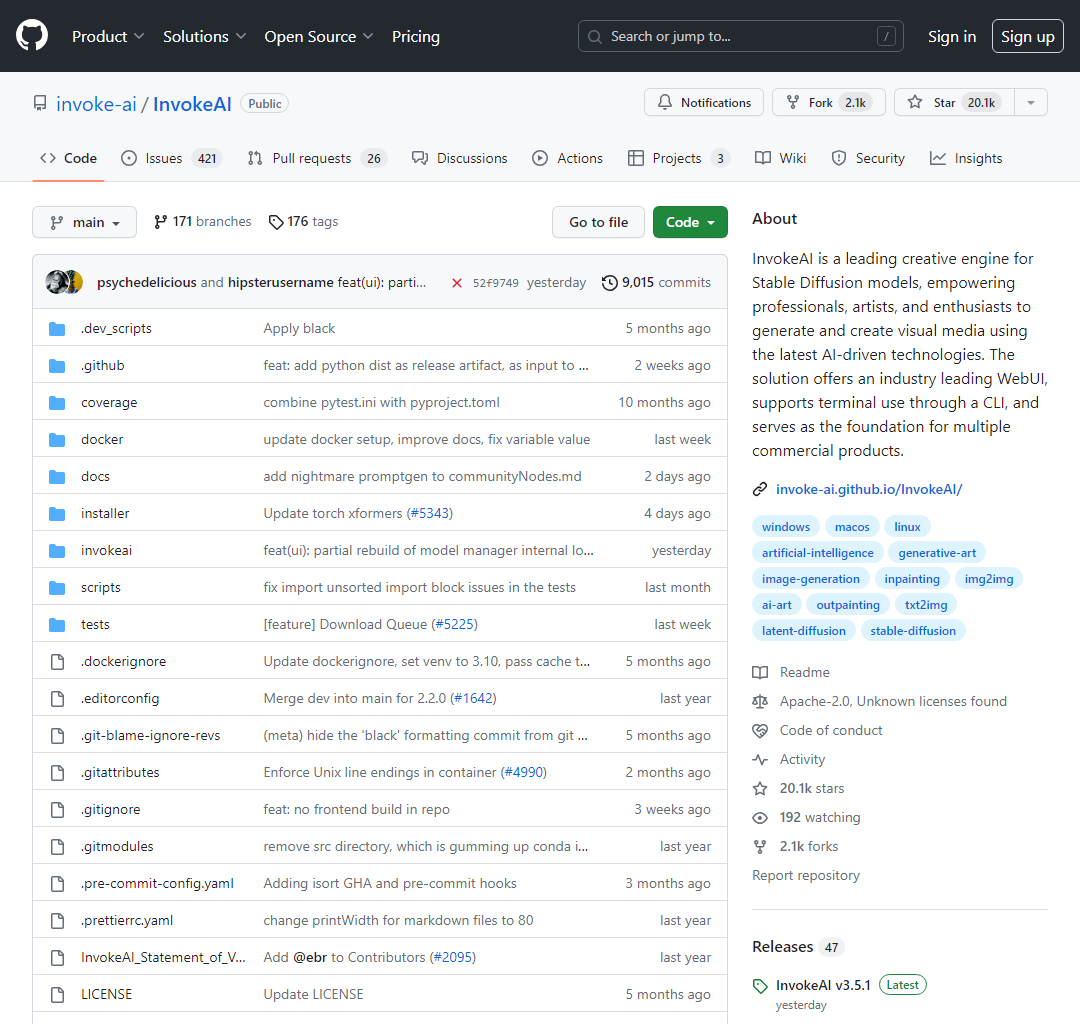Click the forks count fork icon

pos(760,847)
